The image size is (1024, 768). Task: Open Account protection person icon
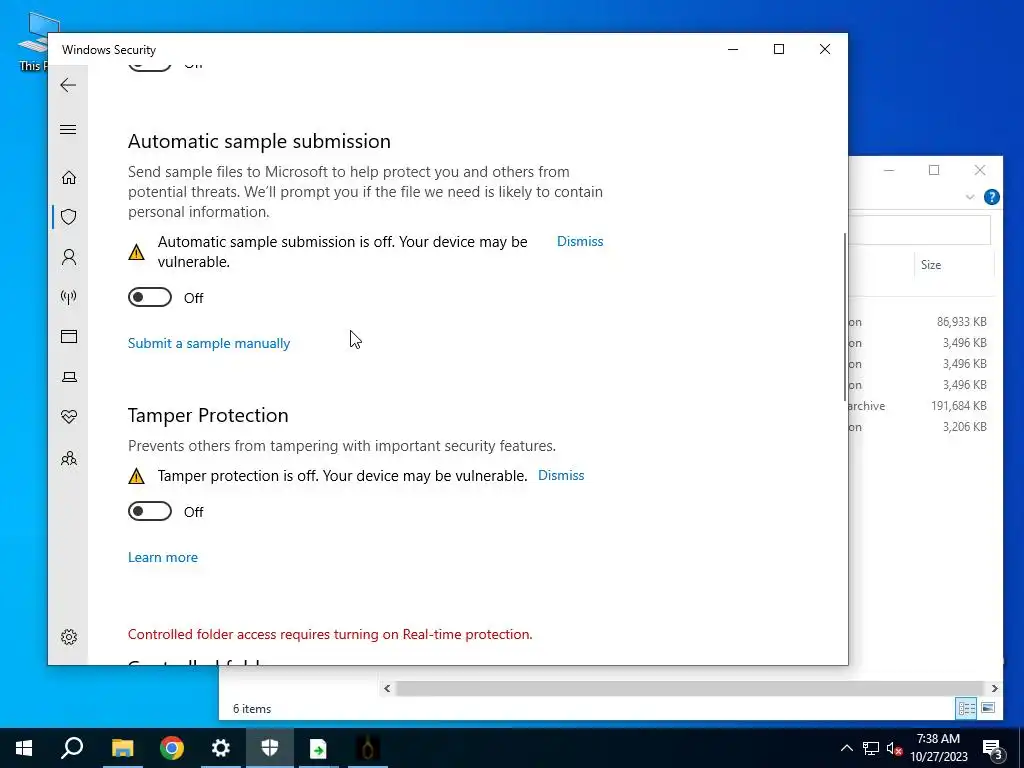(69, 257)
